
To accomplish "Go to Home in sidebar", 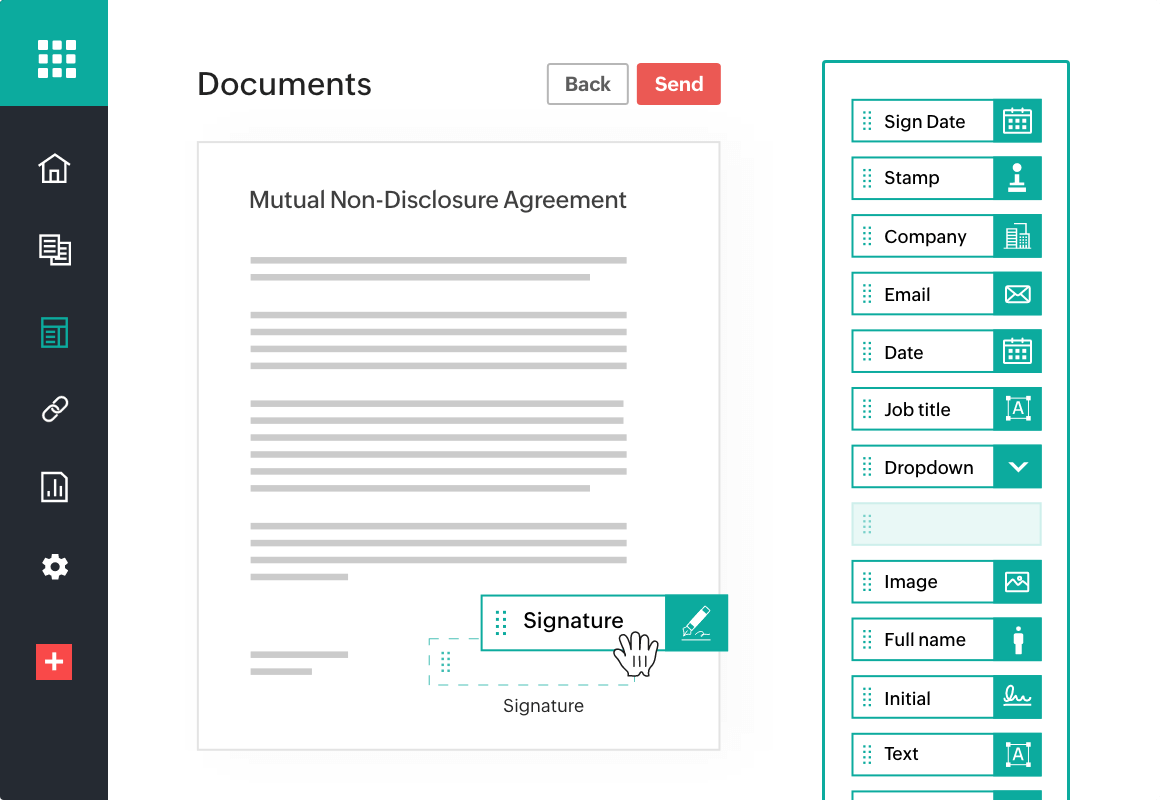I will coord(54,168).
